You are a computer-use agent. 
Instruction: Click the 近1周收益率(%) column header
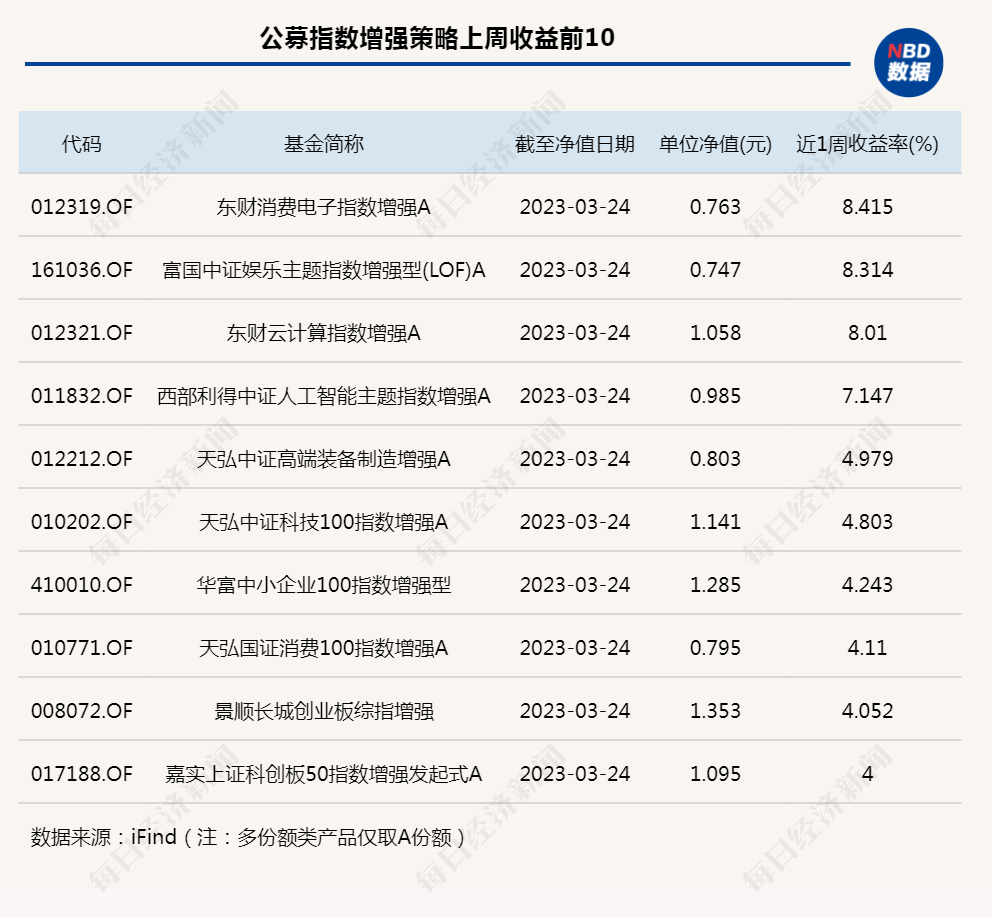[x=867, y=144]
